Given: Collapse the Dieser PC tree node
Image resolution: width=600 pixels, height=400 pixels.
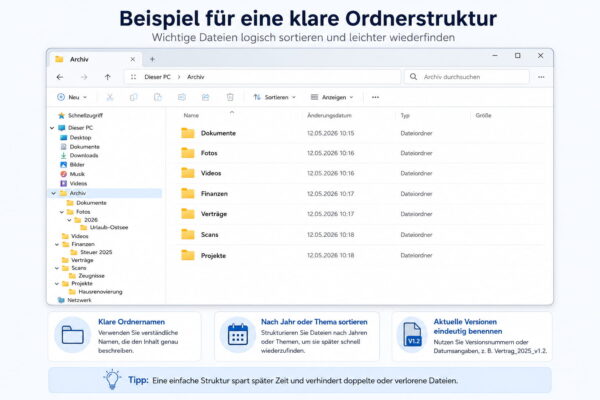Looking at the screenshot, I should pyautogui.click(x=52, y=128).
